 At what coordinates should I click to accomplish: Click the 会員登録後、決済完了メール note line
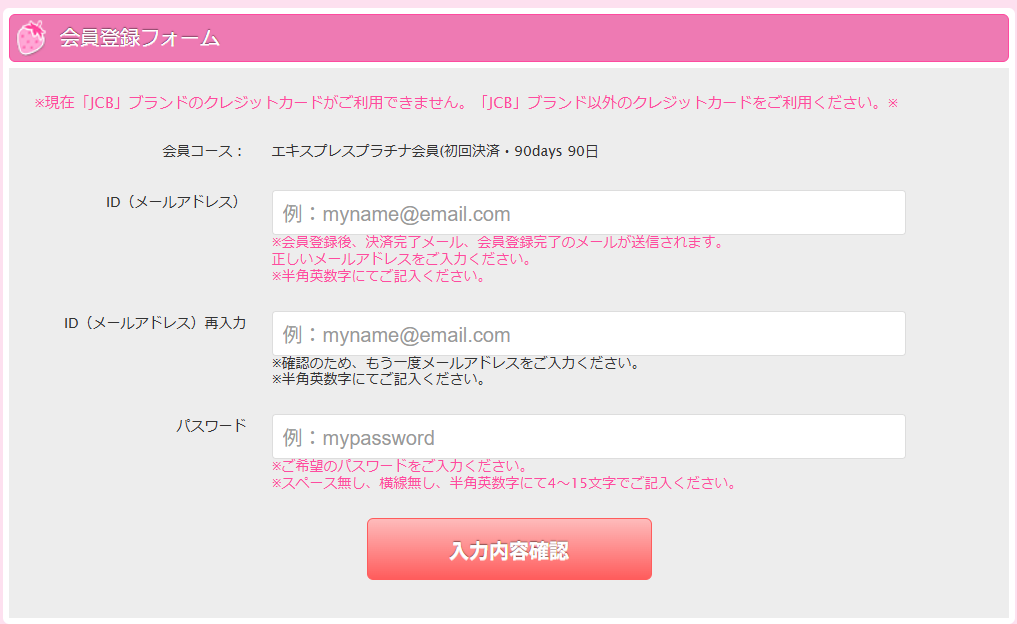pos(497,242)
